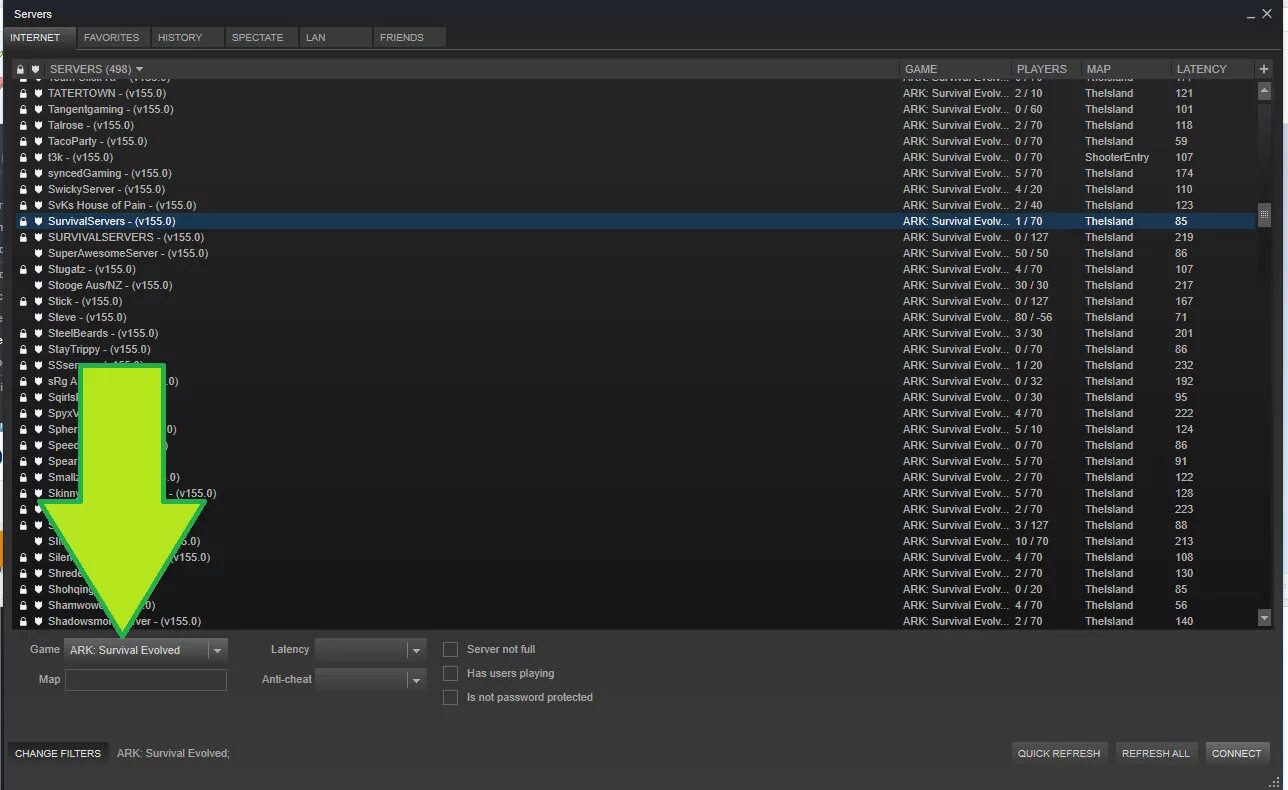The image size is (1288, 790).
Task: Select SvKs House of Pain server
Action: pyautogui.click(x=634, y=205)
